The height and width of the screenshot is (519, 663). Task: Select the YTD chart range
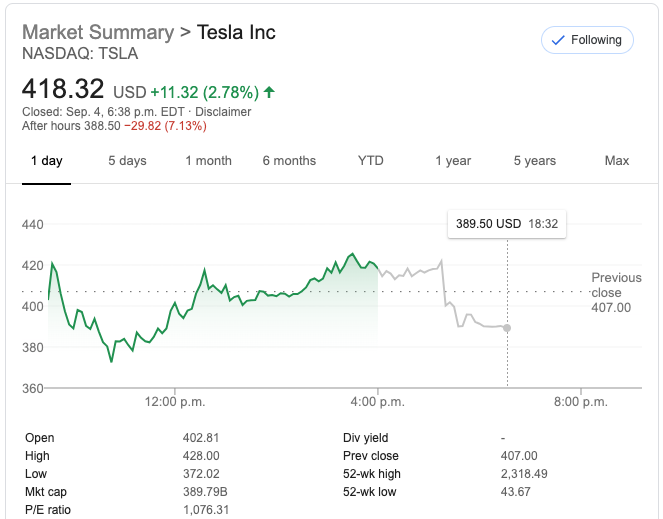point(371,161)
